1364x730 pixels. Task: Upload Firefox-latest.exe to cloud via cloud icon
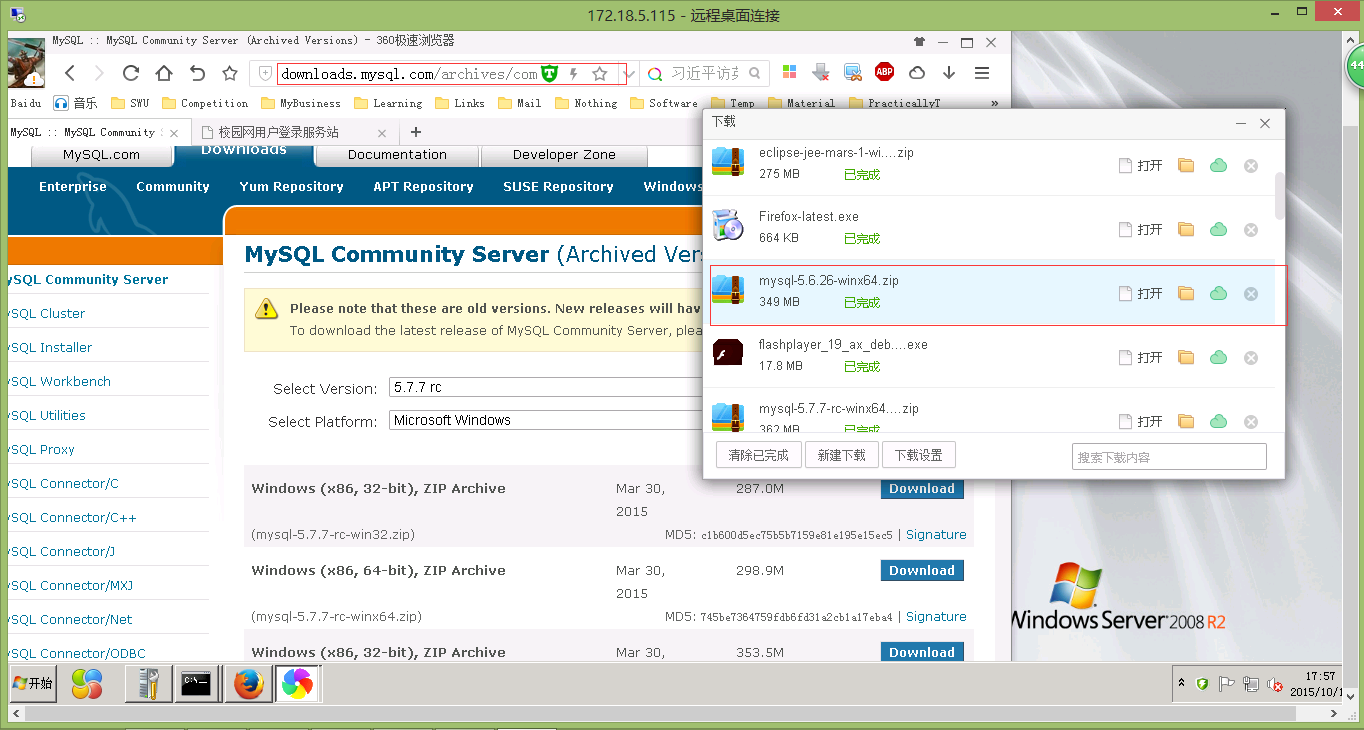1218,229
